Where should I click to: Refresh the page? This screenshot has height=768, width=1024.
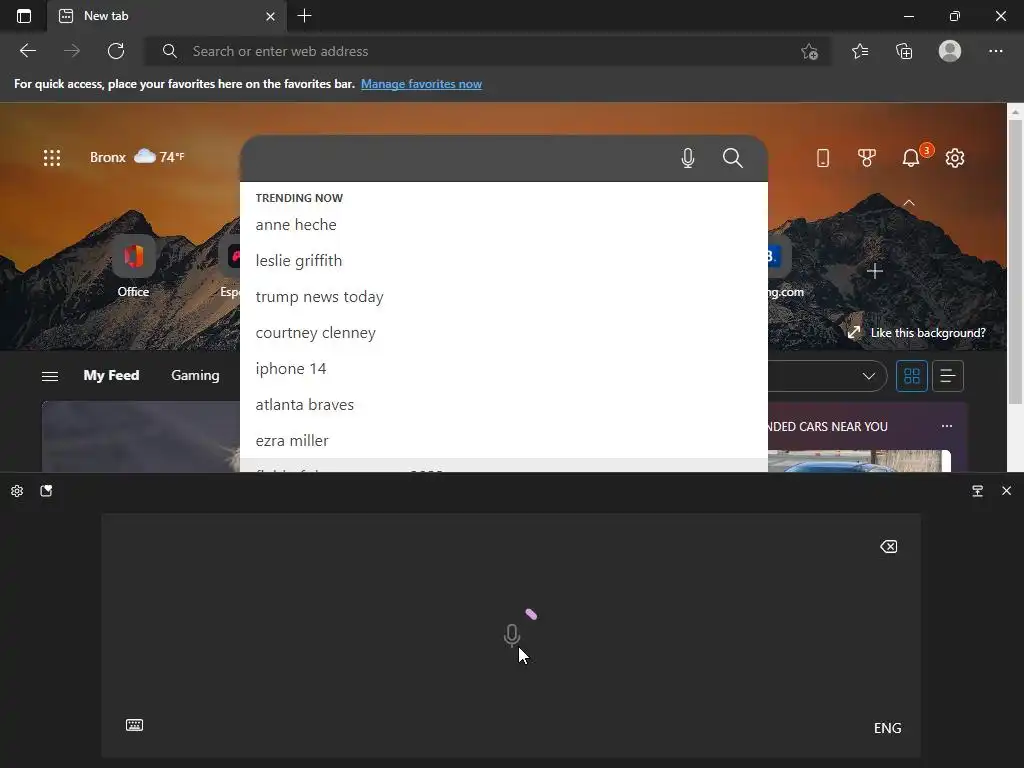click(116, 51)
